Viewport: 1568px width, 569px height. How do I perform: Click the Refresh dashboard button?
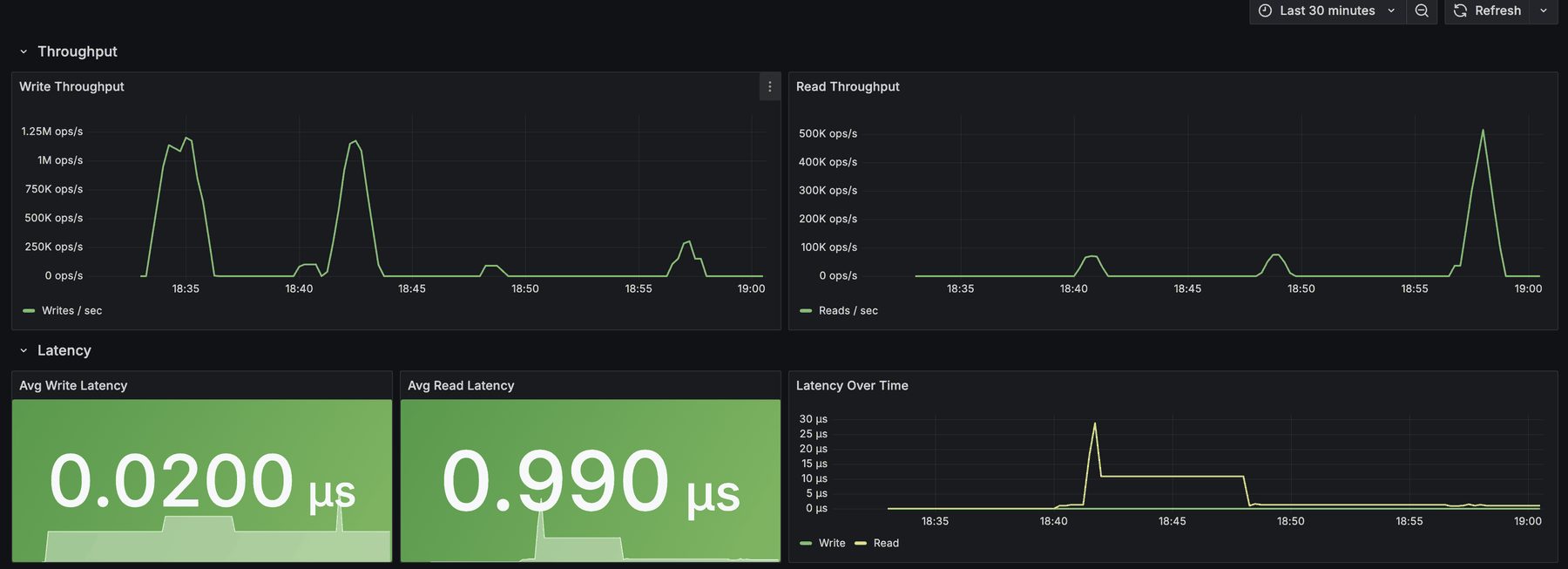coord(1487,10)
